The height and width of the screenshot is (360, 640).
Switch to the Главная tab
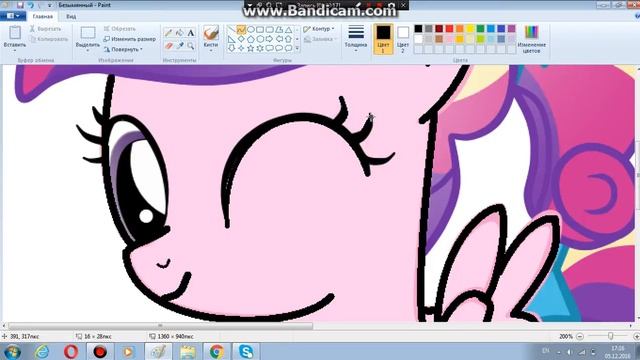click(42, 16)
